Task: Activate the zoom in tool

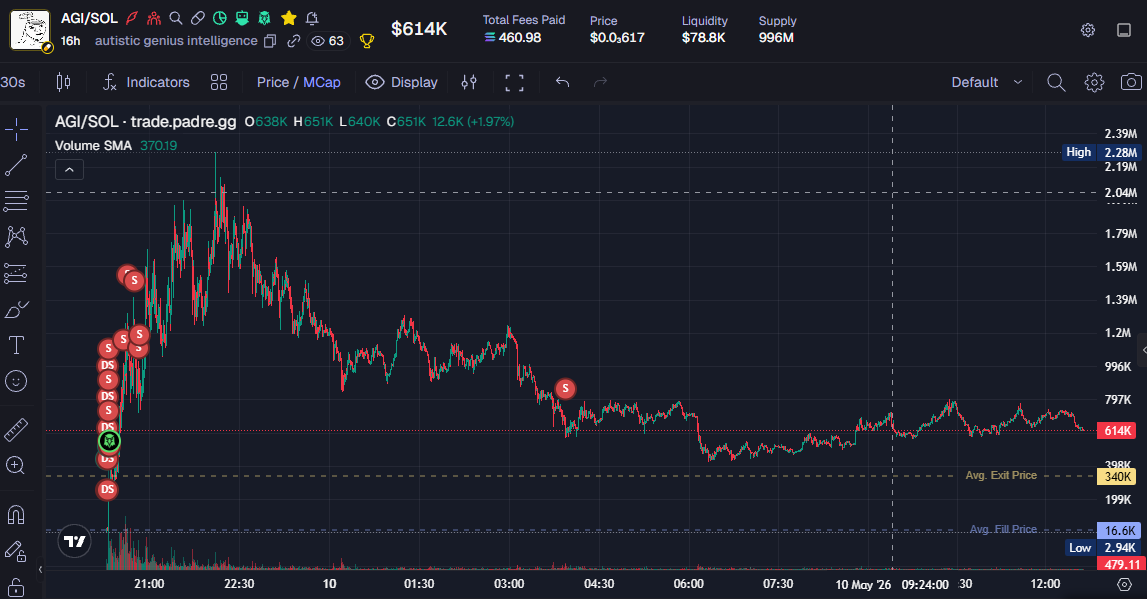Action: (16, 465)
